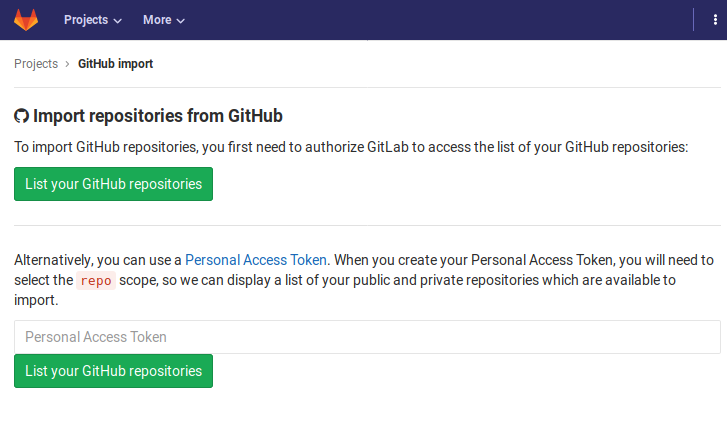The height and width of the screenshot is (437, 727).
Task: Click the authorize GitLab instruction paragraph
Action: [x=351, y=147]
